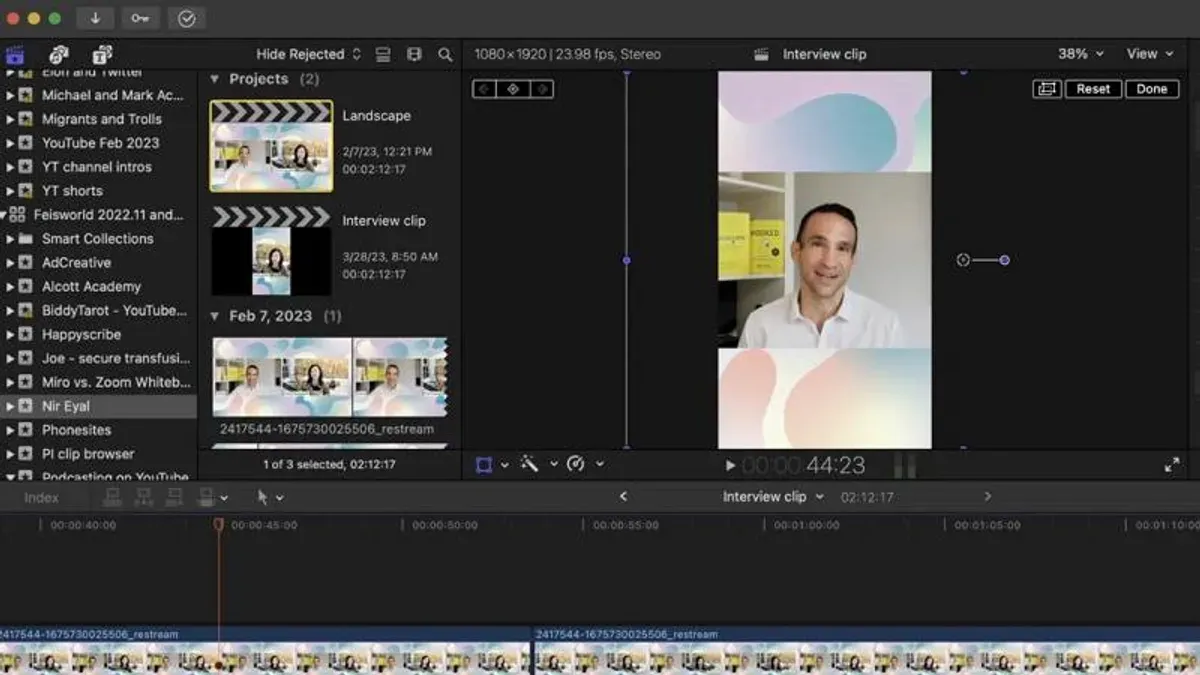Open the retime speed dropdown chevron
Screen dimensions: 1200x675
(x=600, y=464)
